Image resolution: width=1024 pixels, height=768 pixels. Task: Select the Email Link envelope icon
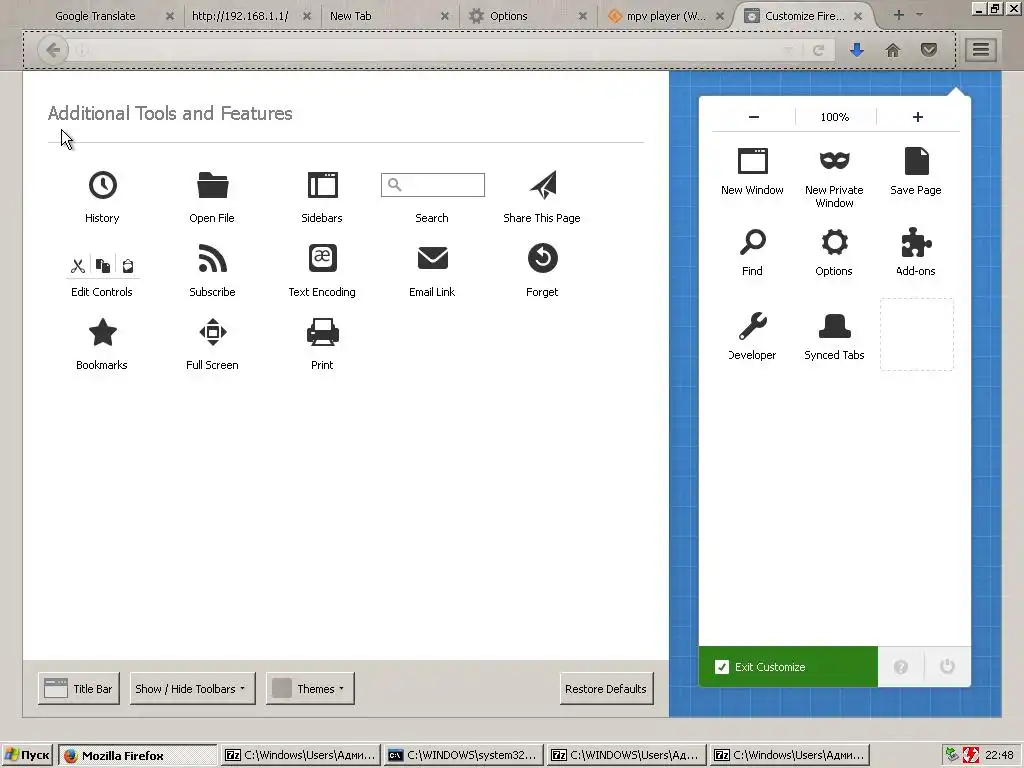click(x=432, y=258)
